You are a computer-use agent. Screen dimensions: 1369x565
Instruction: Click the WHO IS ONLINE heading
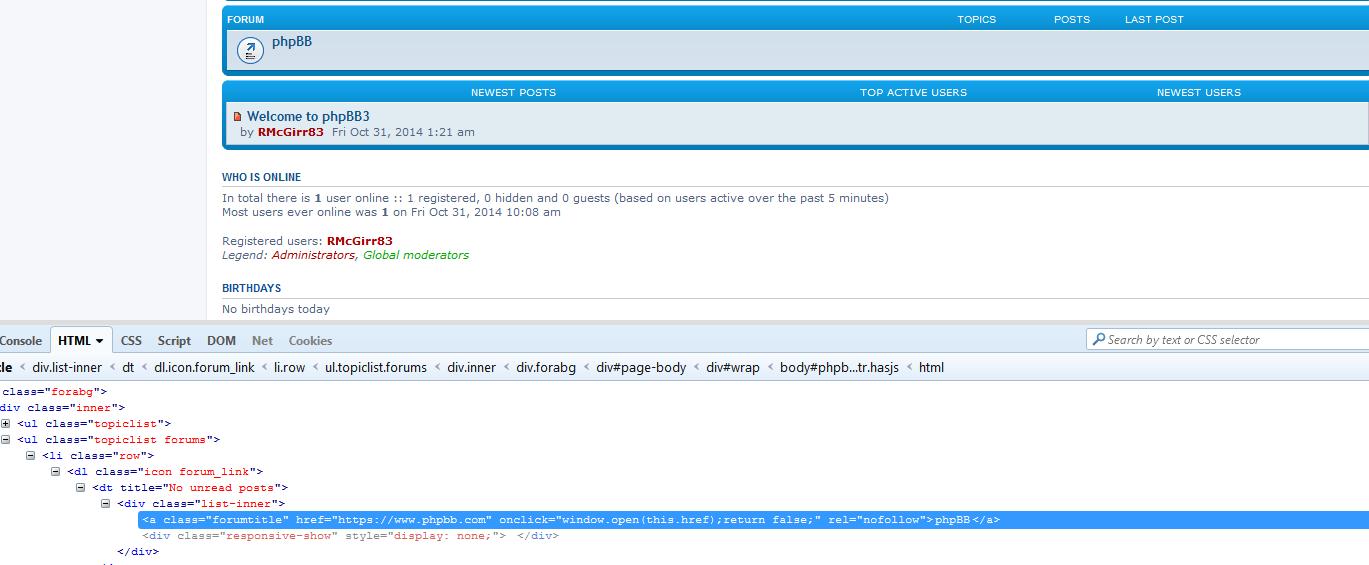tap(261, 177)
